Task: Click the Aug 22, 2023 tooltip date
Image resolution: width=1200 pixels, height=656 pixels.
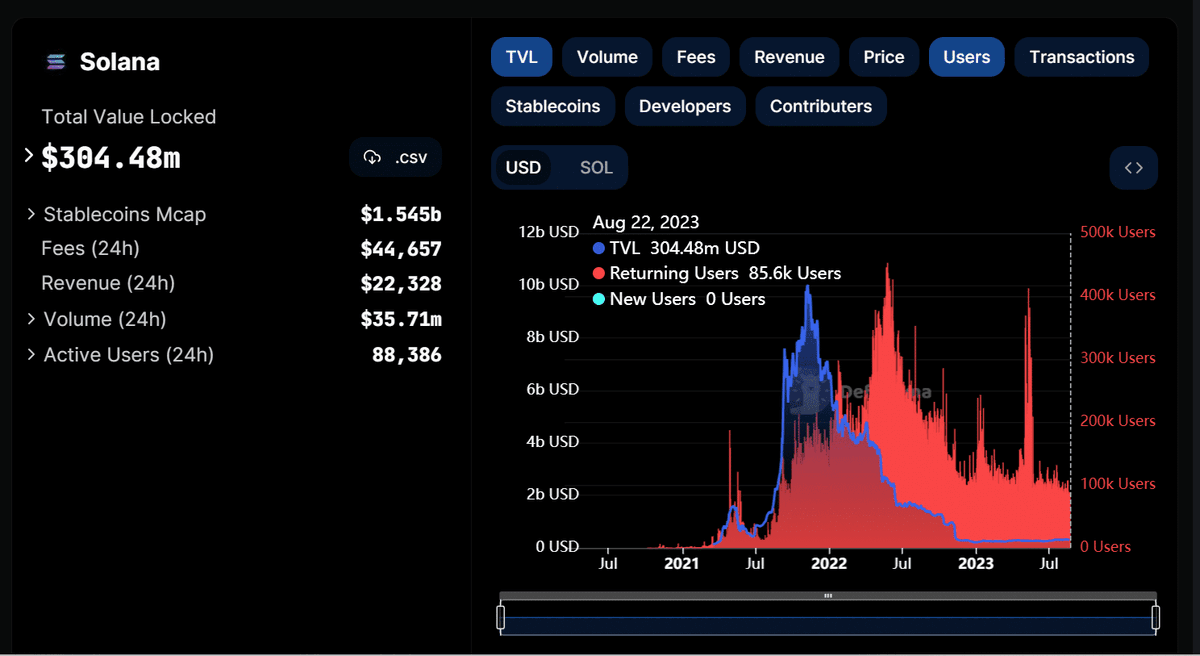Action: pyautogui.click(x=646, y=222)
